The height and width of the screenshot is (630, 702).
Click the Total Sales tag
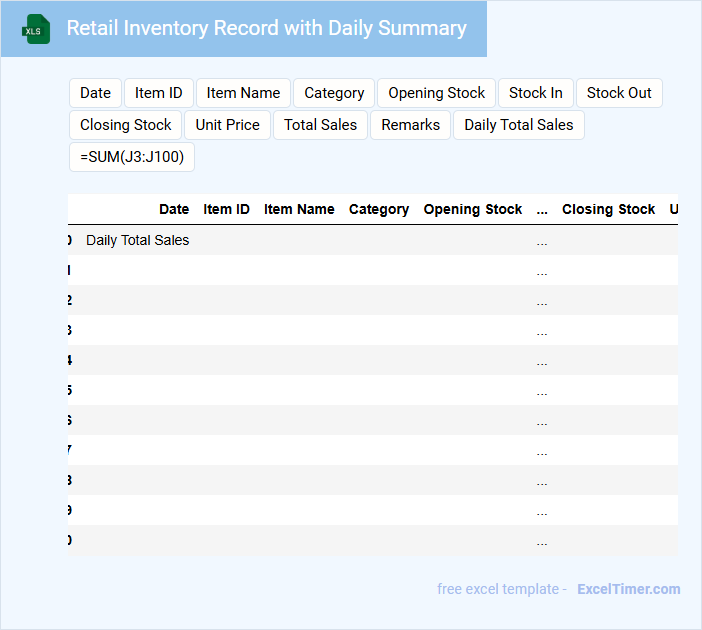(x=320, y=125)
